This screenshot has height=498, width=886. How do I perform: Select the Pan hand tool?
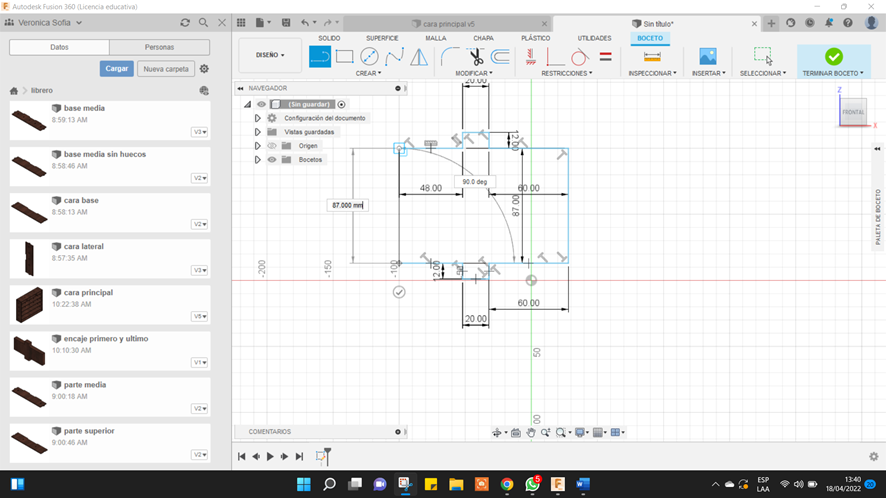coord(531,433)
